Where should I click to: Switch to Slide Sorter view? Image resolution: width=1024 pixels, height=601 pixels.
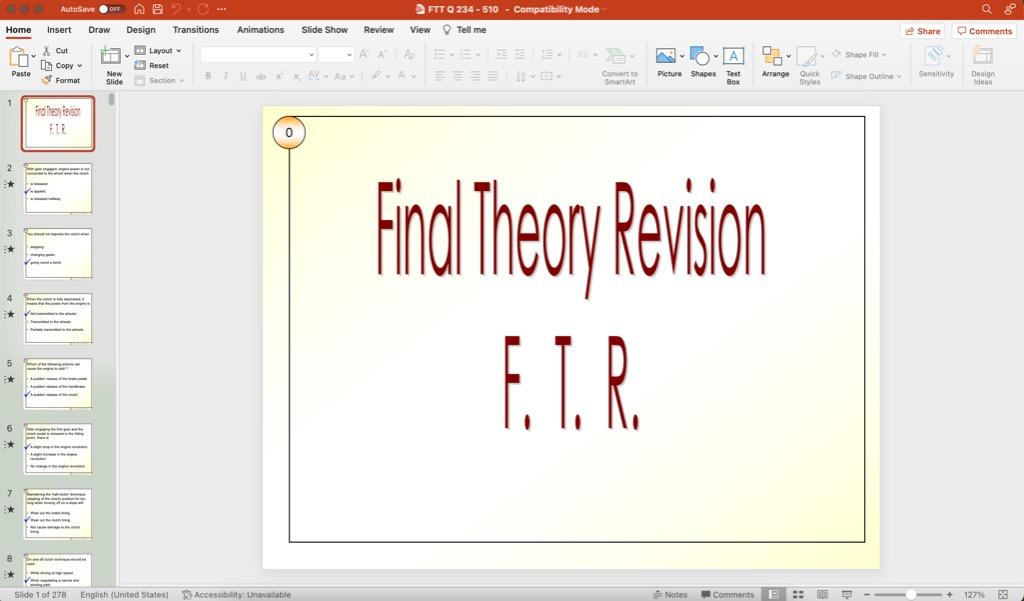point(798,594)
